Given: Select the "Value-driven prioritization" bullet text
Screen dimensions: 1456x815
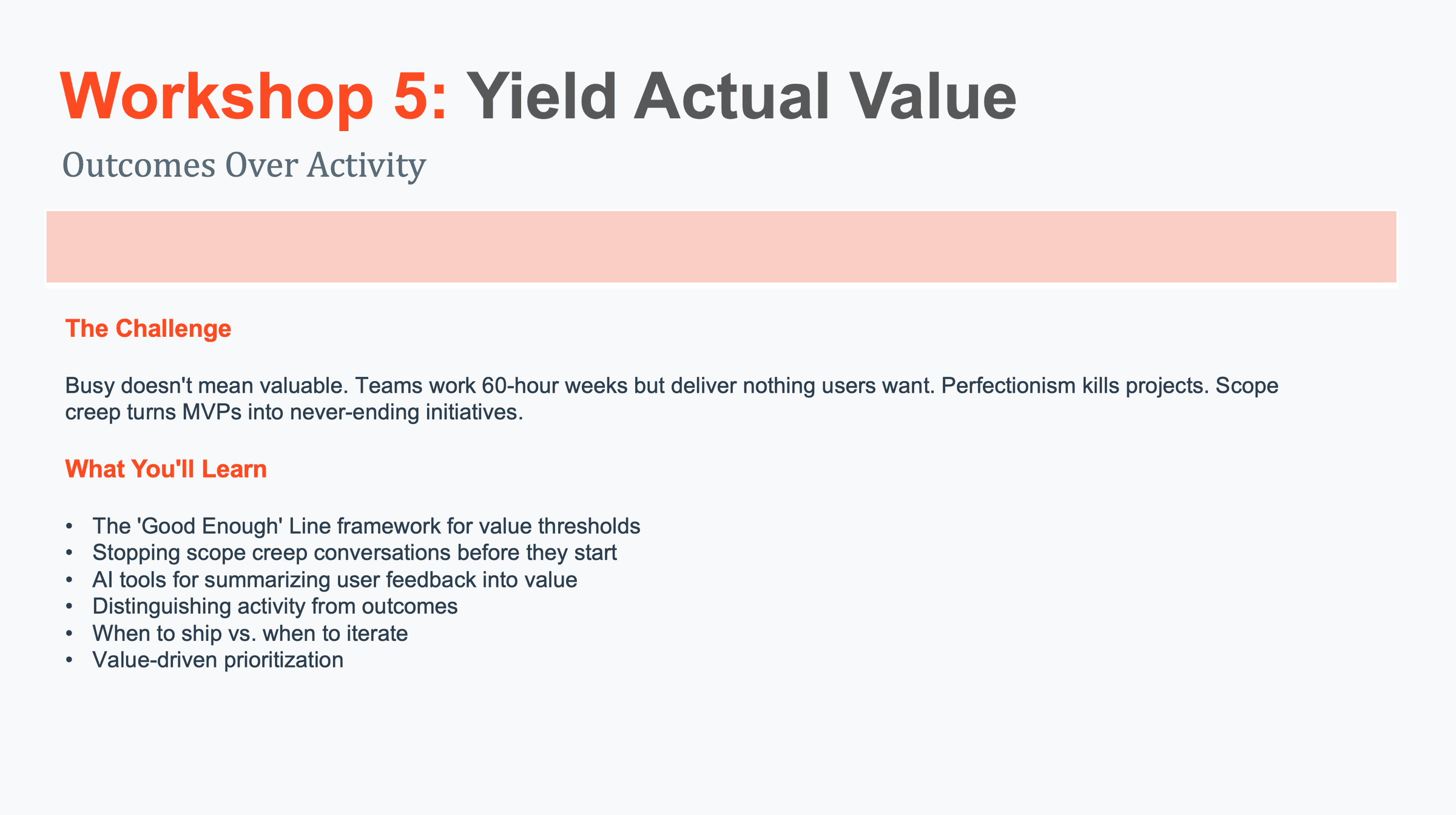Looking at the screenshot, I should point(218,660).
